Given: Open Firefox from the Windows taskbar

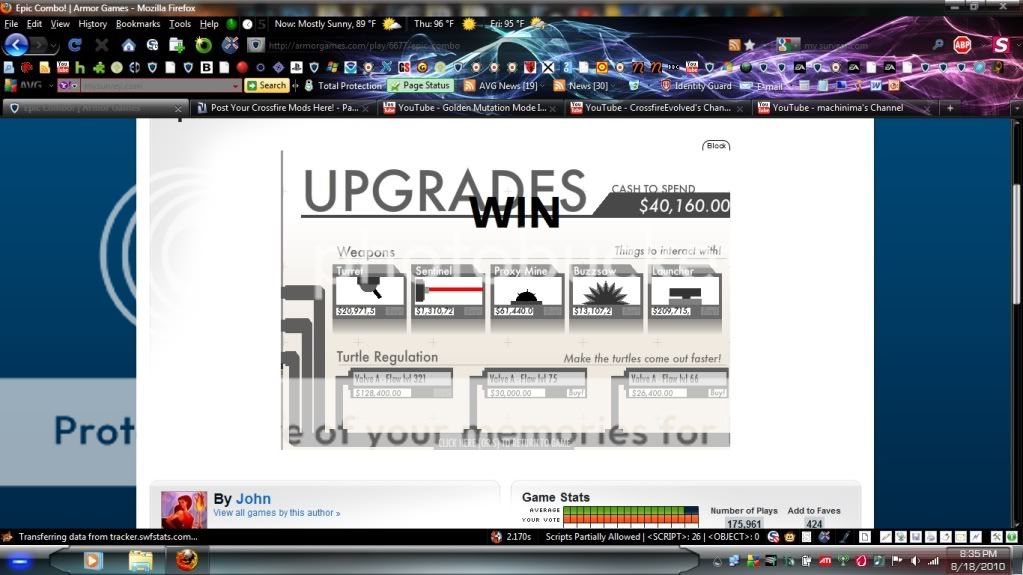Looking at the screenshot, I should 186,560.
